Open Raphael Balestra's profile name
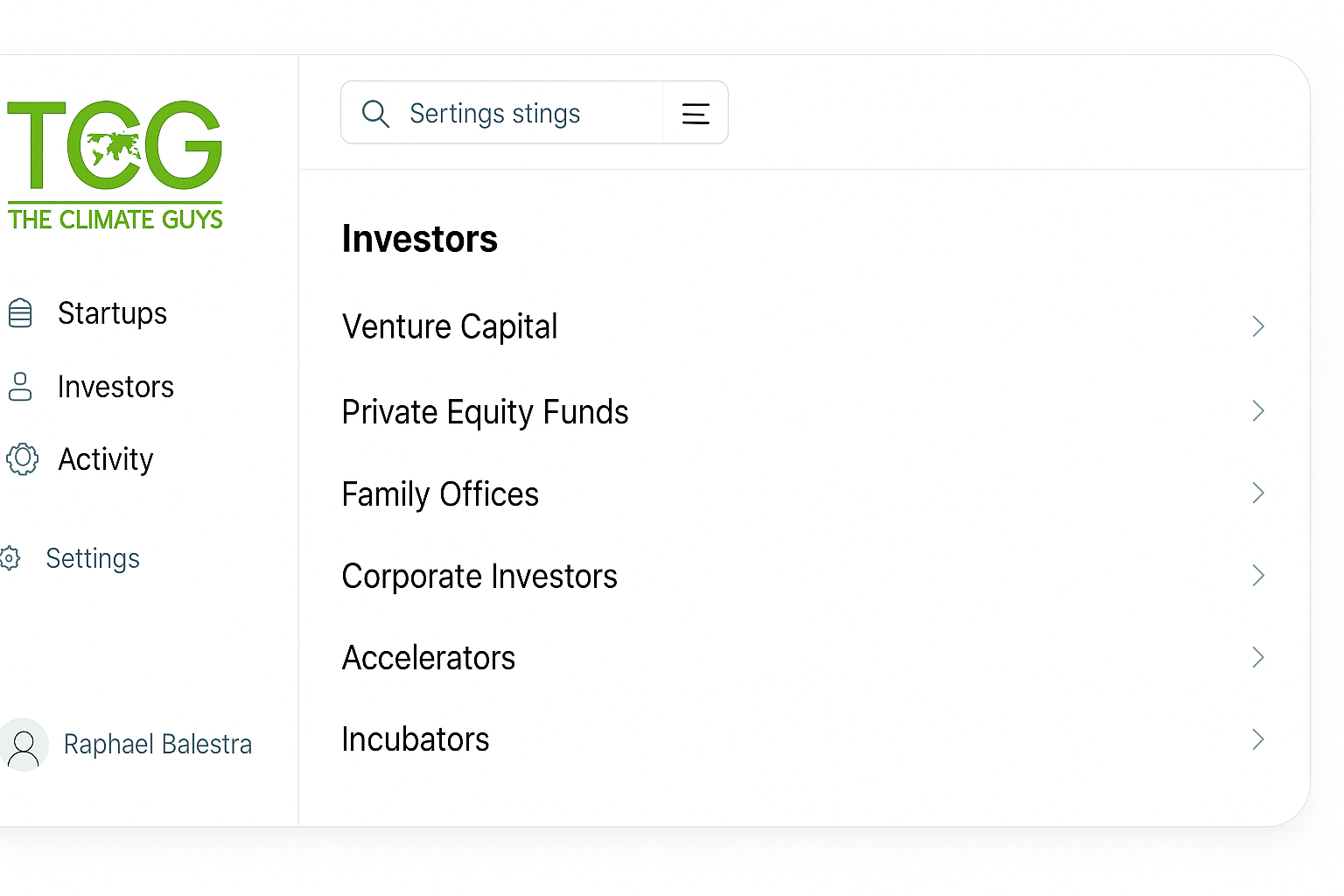Image resolution: width=1344 pixels, height=896 pixels. 157,745
